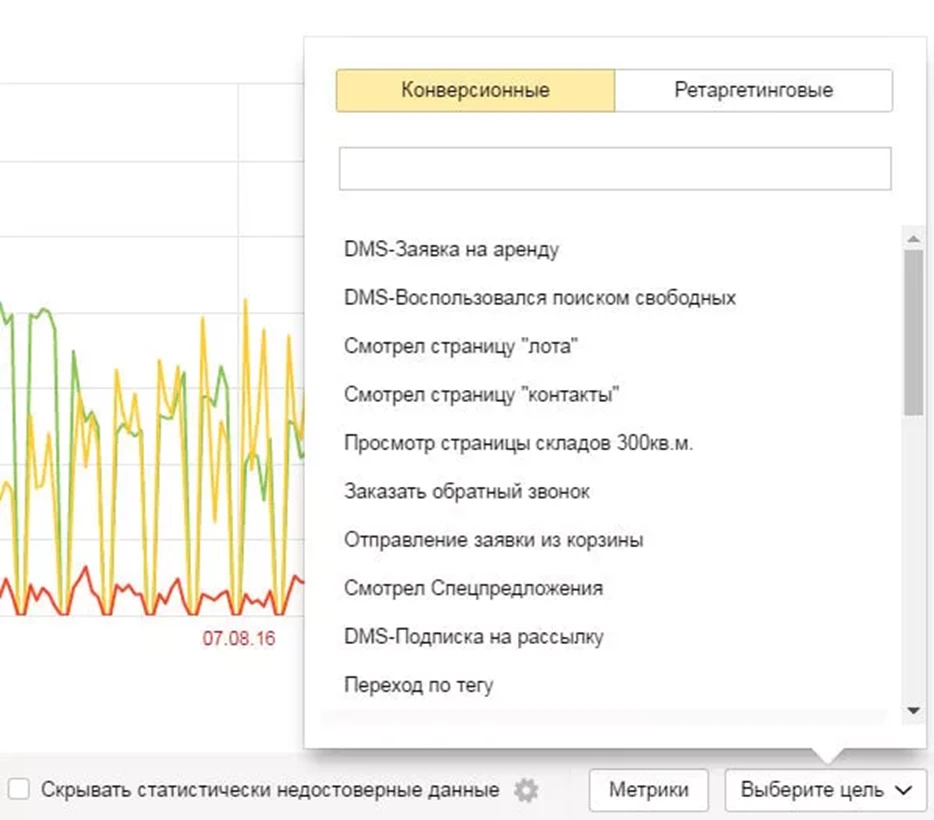This screenshot has width=934, height=820.
Task: Click the 07.08.16 date label on chart
Action: (x=239, y=638)
